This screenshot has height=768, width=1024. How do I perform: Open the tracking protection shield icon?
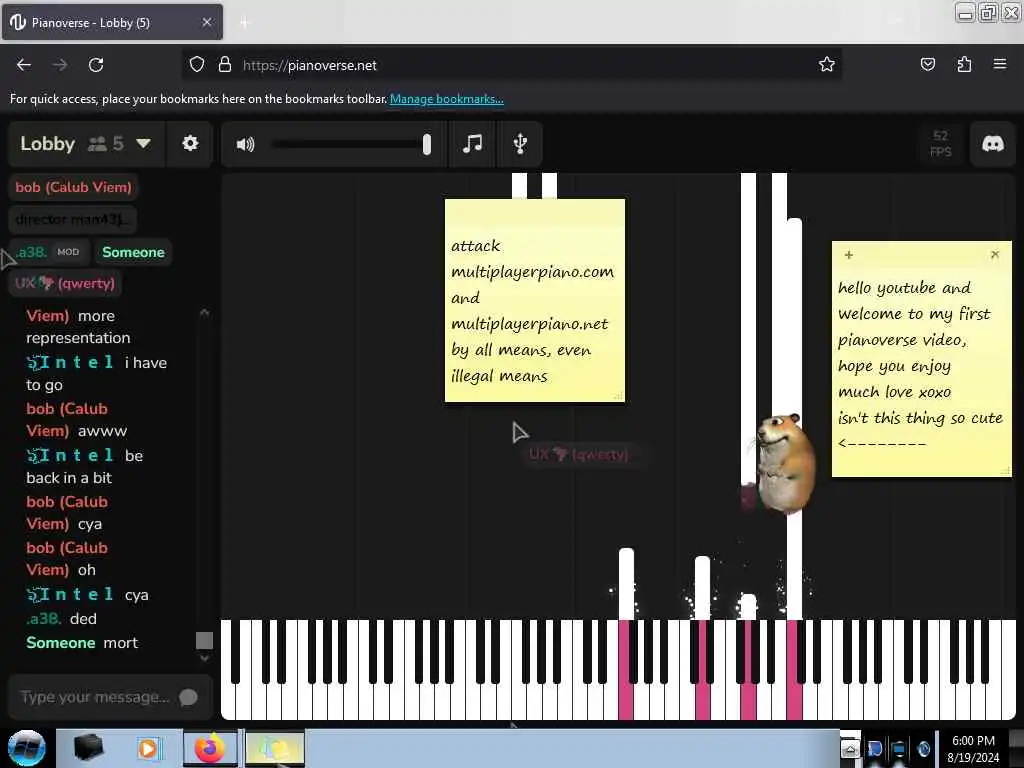point(197,64)
